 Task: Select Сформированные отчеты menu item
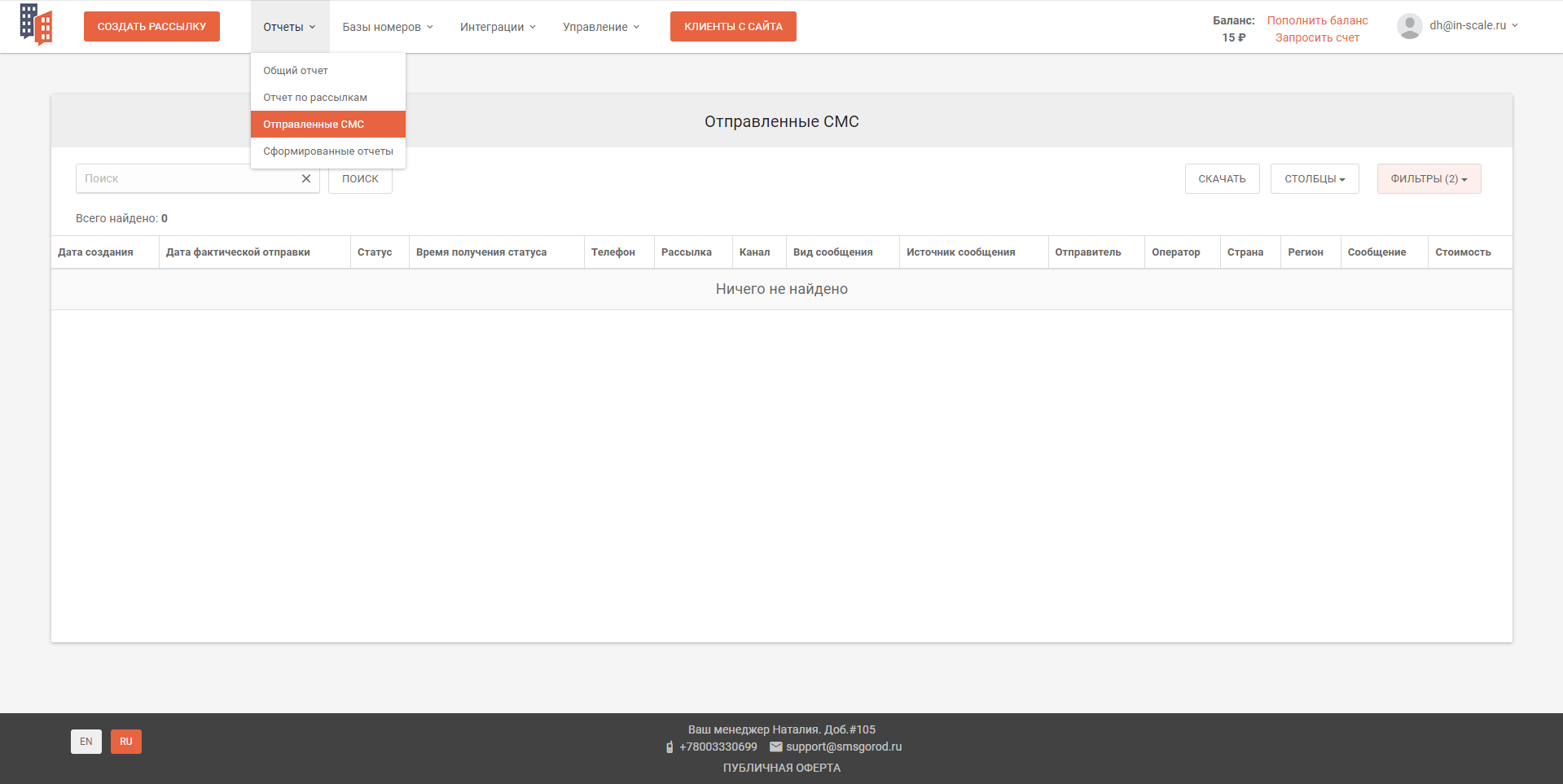[x=328, y=151]
